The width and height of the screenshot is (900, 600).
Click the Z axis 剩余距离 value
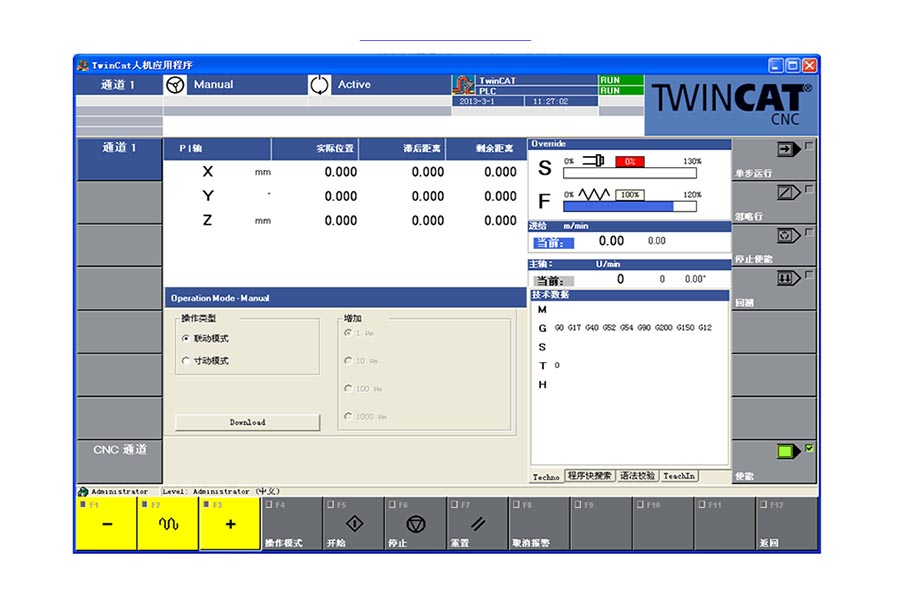point(500,220)
